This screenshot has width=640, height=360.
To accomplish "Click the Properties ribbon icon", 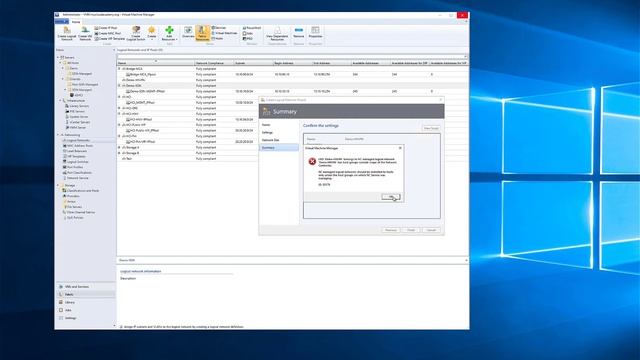I will (x=315, y=33).
